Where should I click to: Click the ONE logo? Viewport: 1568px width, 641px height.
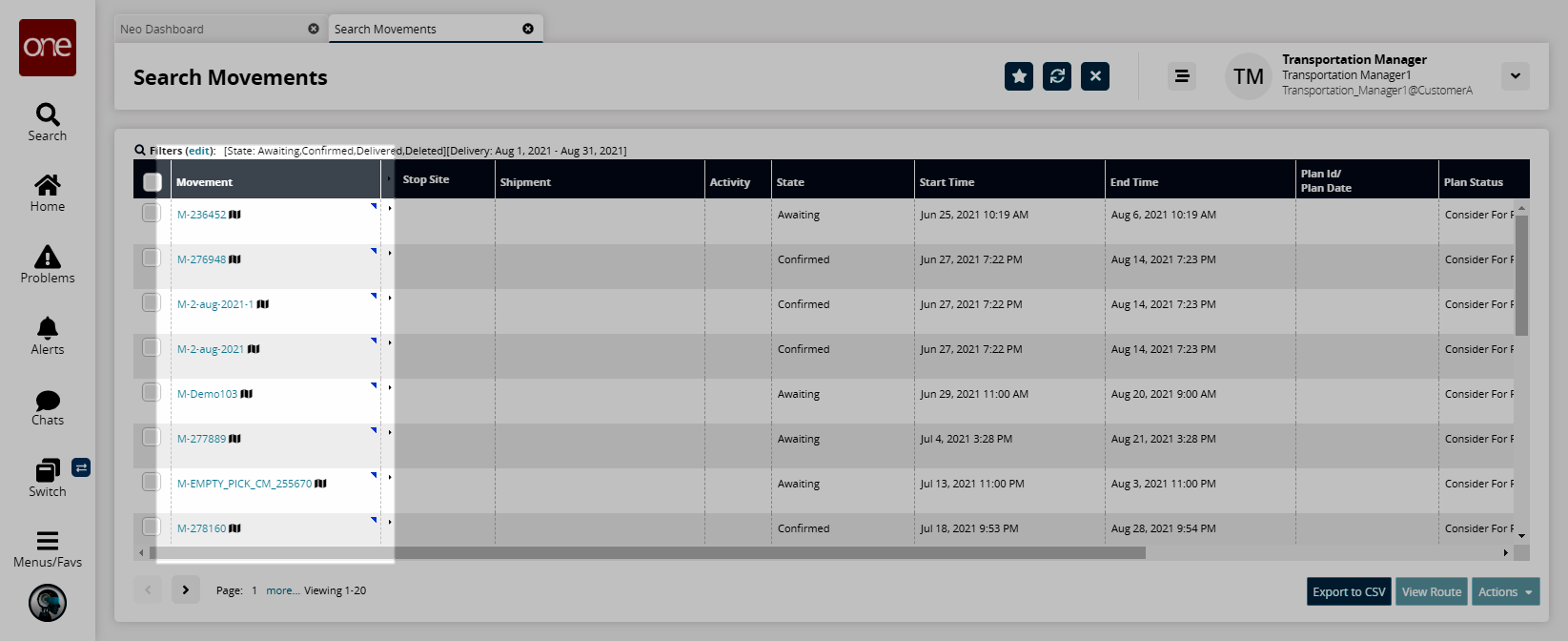[48, 48]
